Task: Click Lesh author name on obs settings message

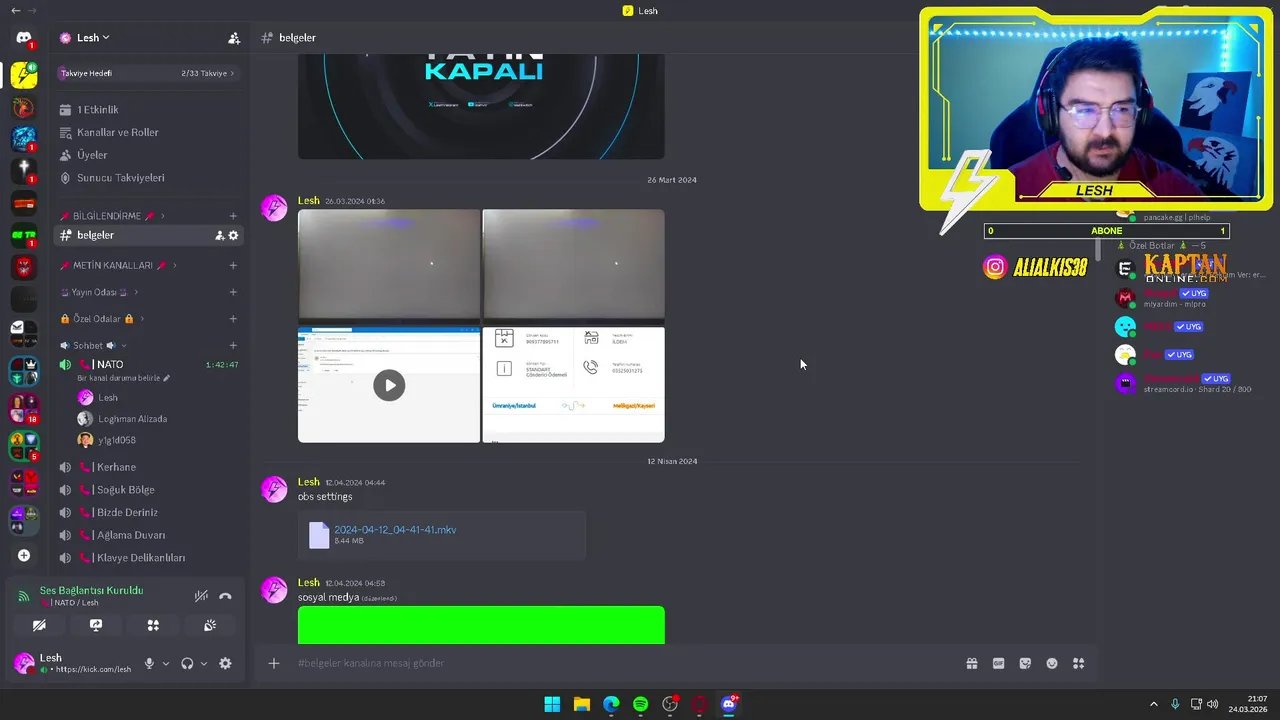Action: point(308,482)
